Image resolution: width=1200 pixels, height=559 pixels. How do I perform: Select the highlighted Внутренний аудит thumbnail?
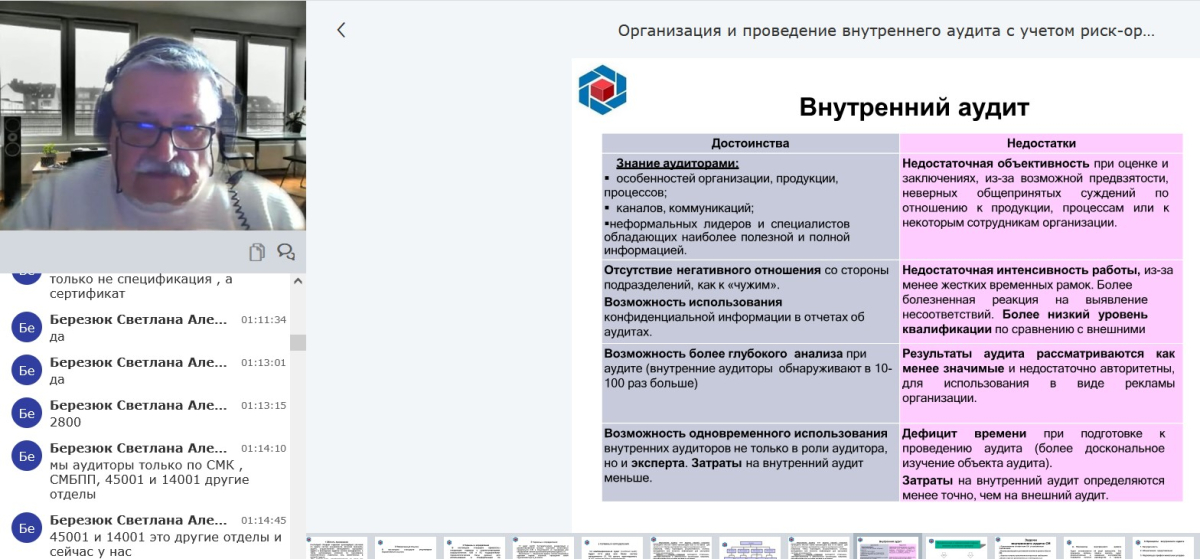pyautogui.click(x=888, y=548)
